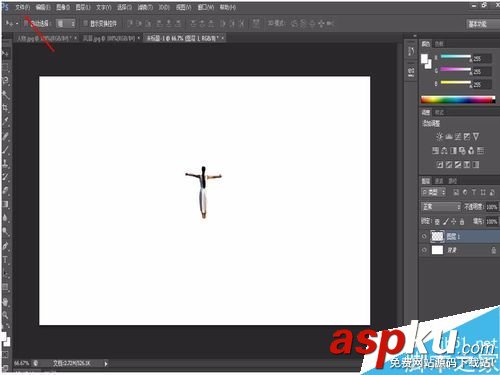Select the Eraser tool

5,191
